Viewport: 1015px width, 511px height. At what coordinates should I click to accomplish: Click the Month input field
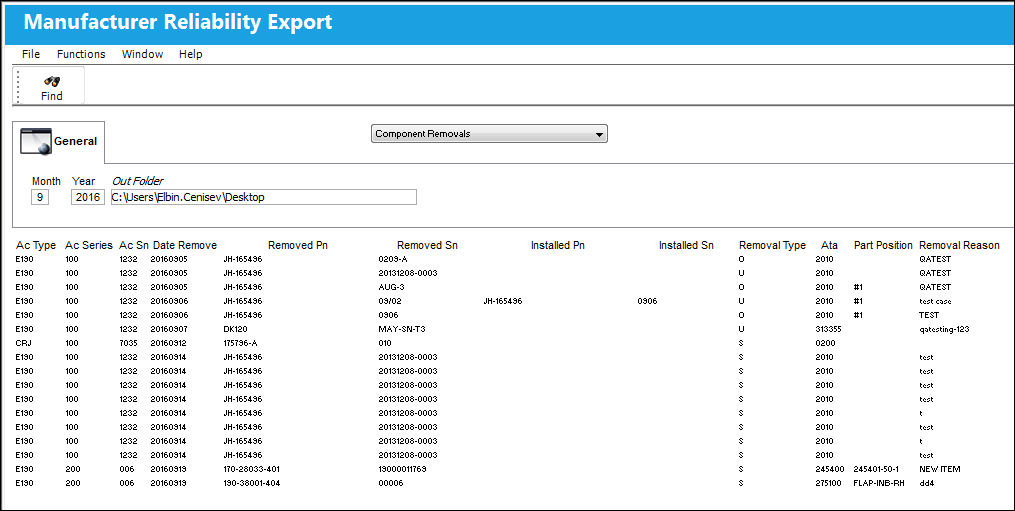tap(39, 197)
